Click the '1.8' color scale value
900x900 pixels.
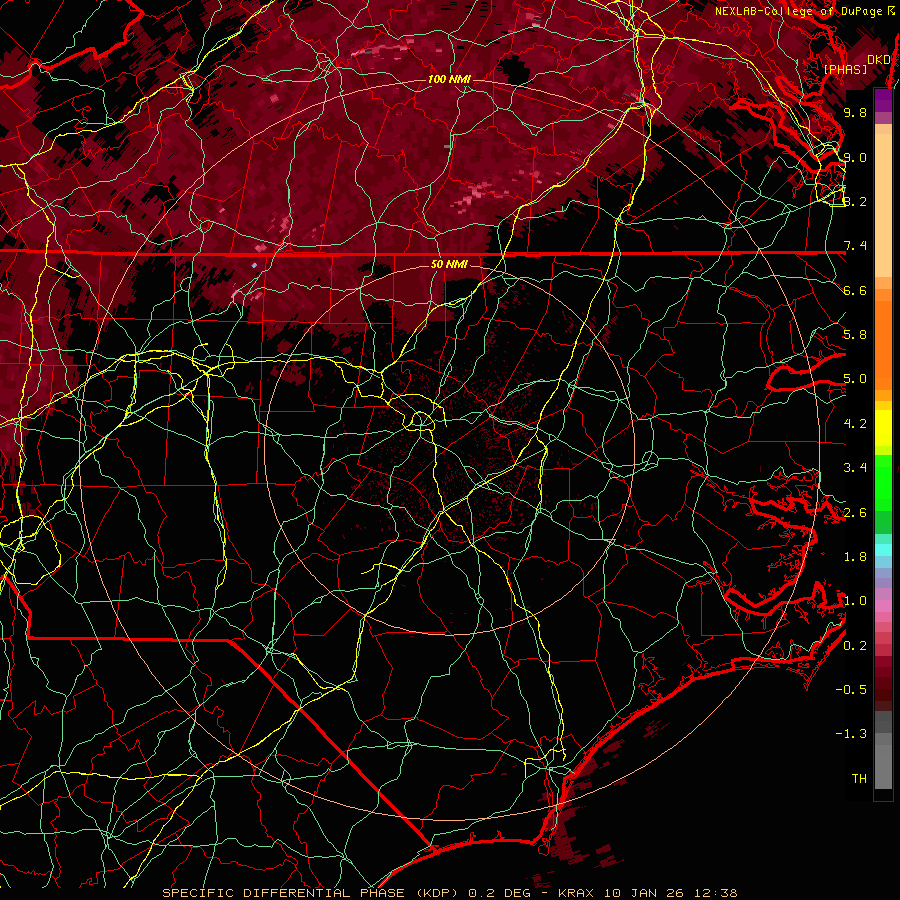[855, 557]
